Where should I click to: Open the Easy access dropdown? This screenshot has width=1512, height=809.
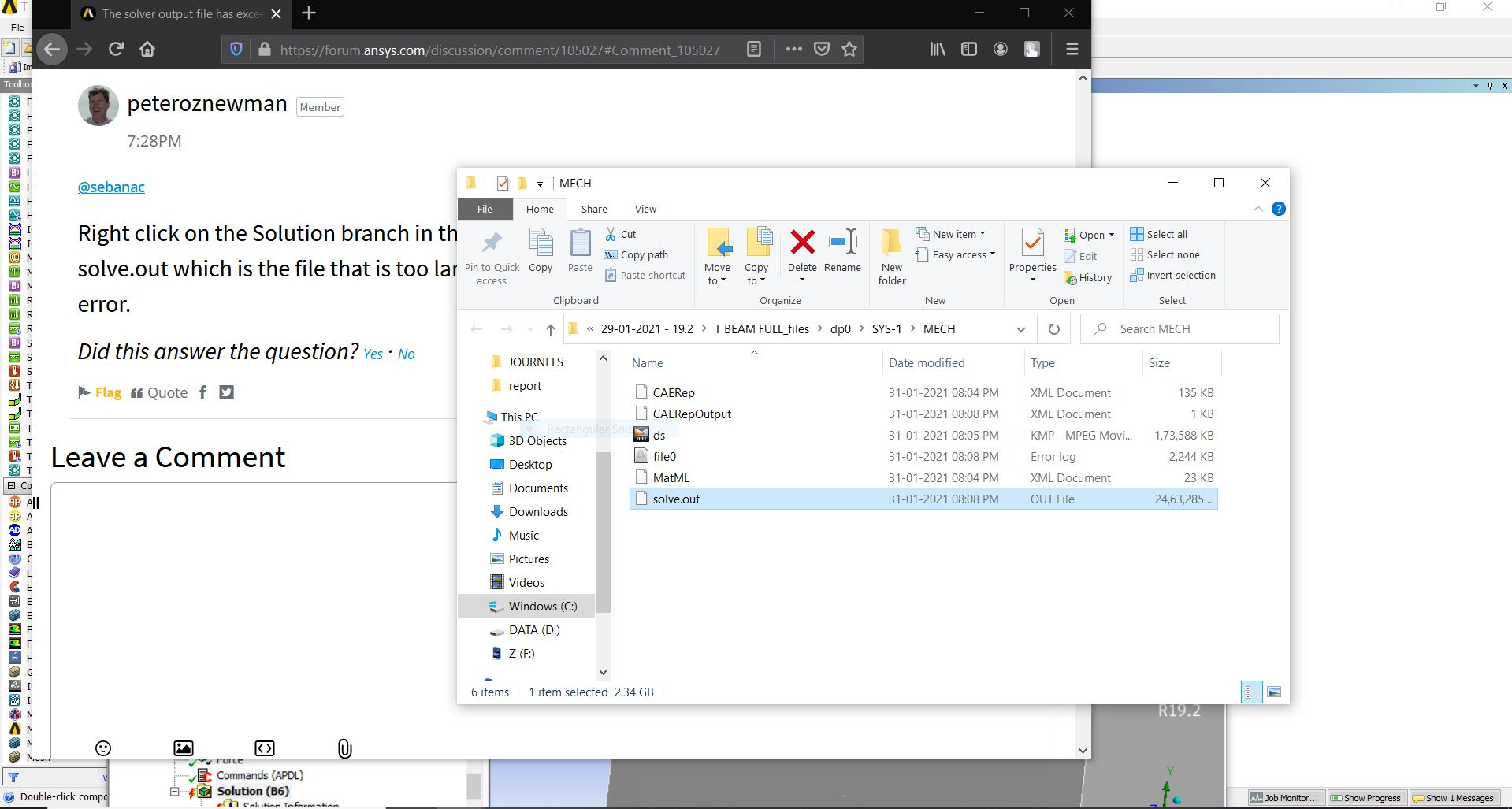991,254
